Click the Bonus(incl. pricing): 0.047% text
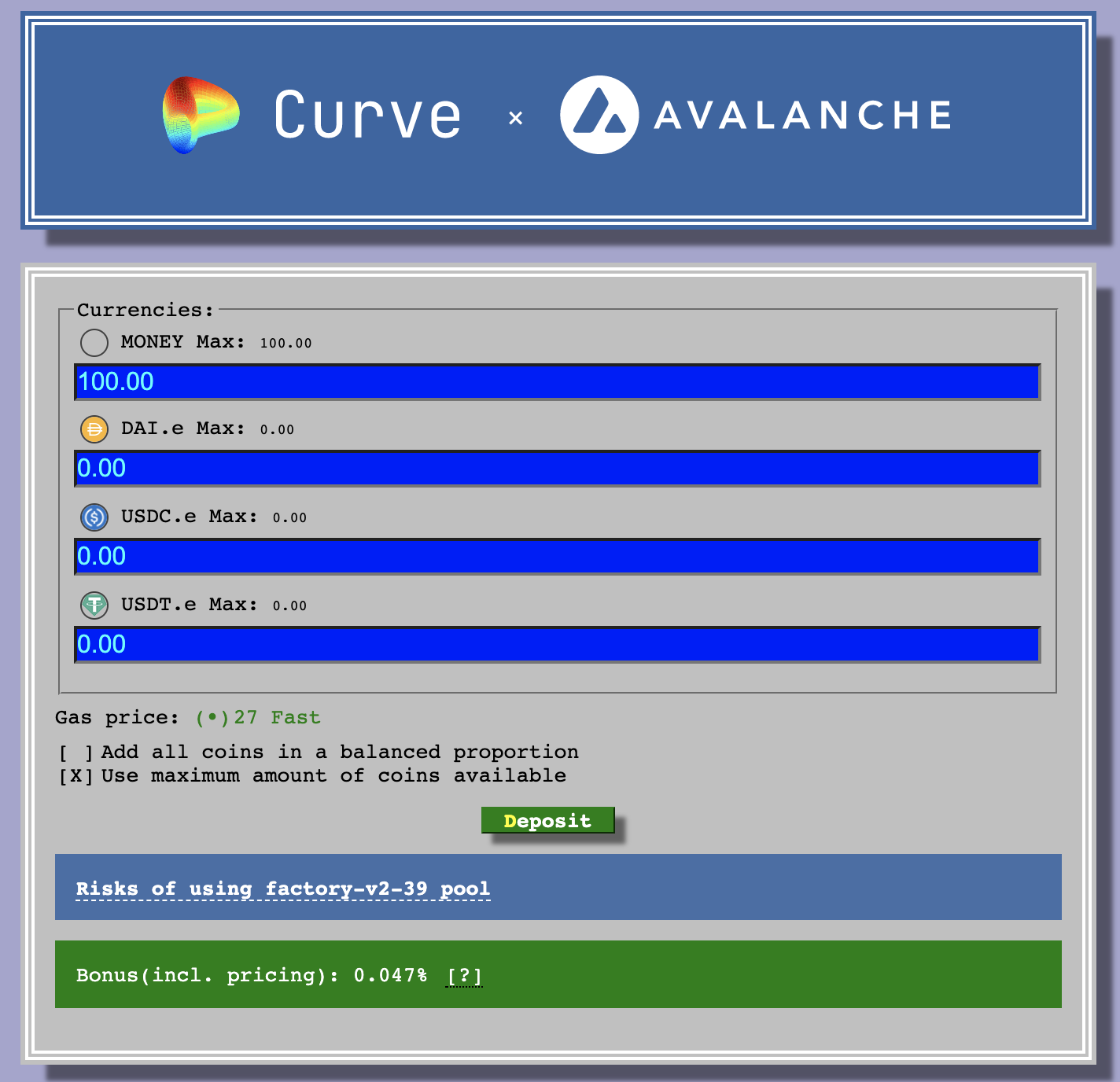The image size is (1120, 1082). [x=252, y=976]
